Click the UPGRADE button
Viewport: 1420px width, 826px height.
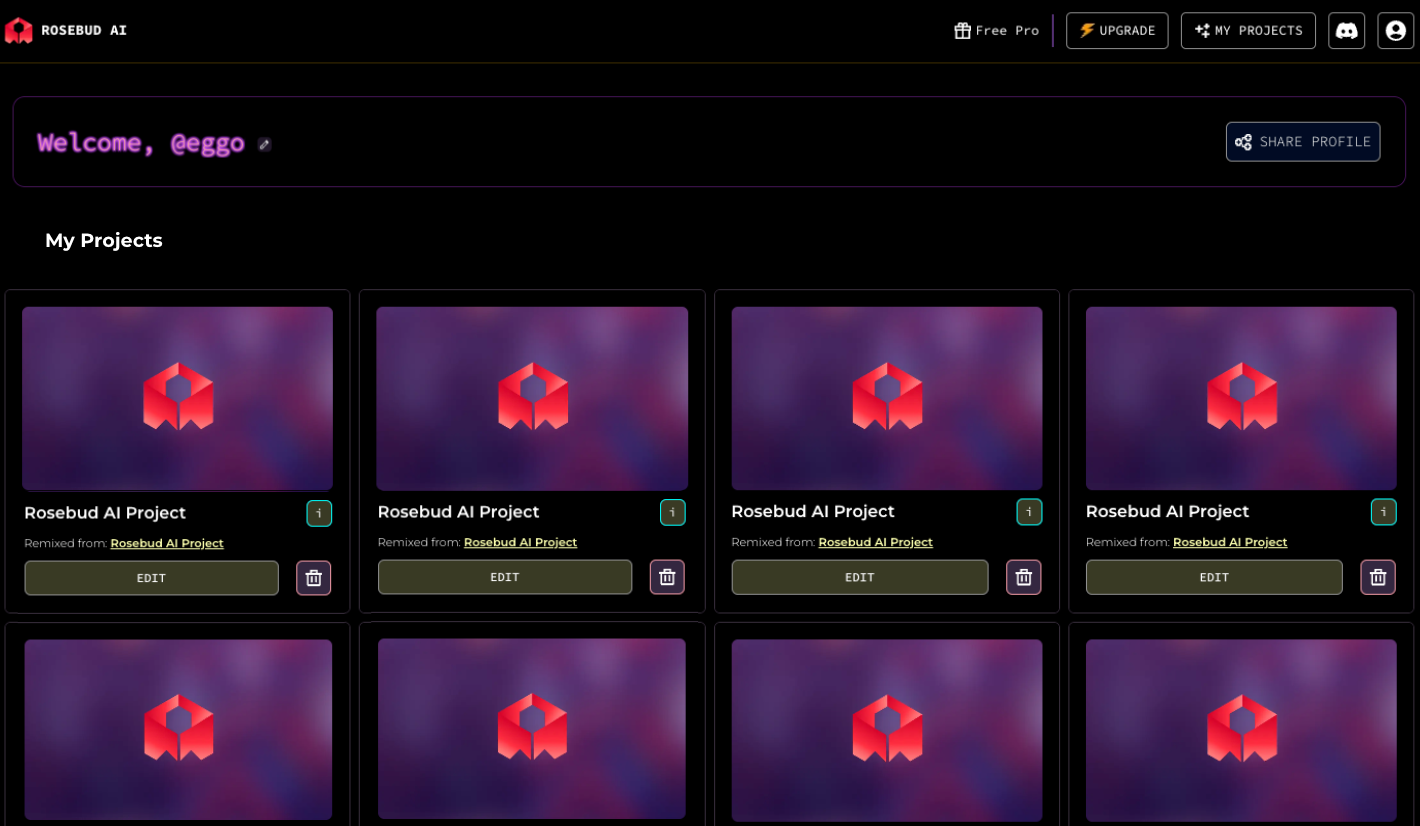(x=1117, y=30)
